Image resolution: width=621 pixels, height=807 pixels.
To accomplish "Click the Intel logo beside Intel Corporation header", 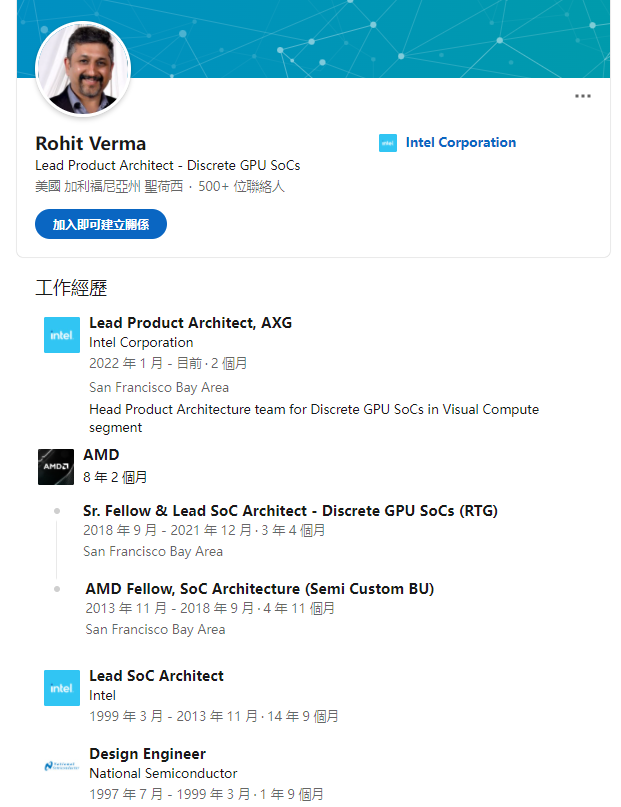I will point(388,143).
